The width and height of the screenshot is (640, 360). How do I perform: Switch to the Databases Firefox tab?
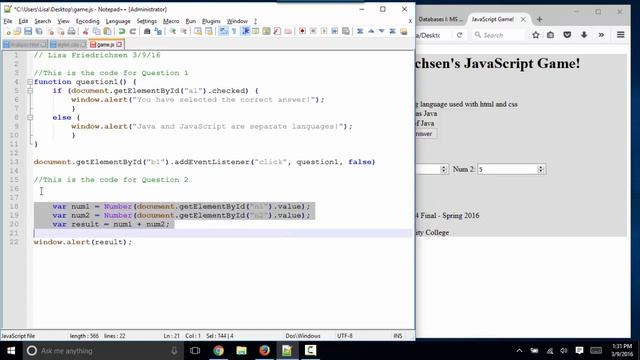(440, 19)
